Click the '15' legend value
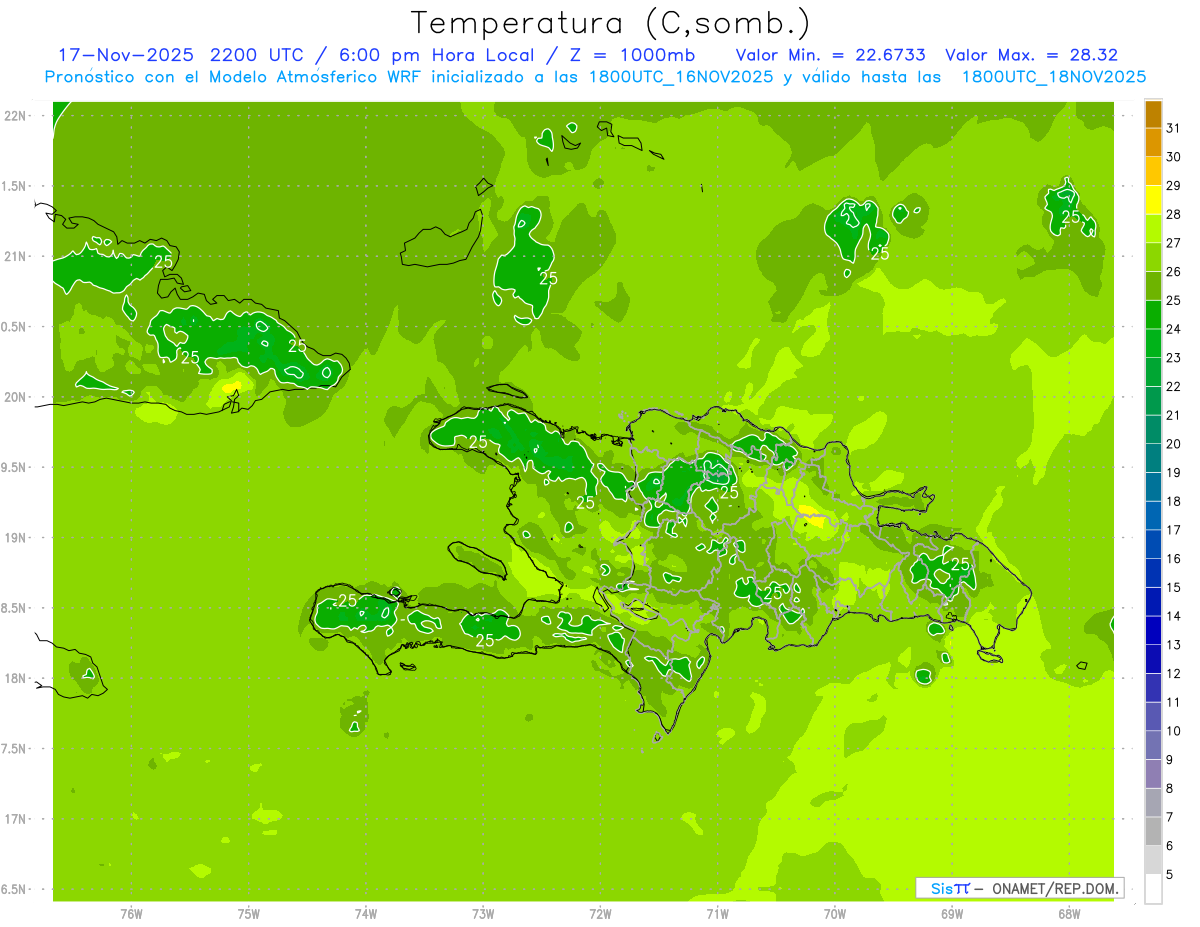Image resolution: width=1200 pixels, height=927 pixels. point(1174,588)
